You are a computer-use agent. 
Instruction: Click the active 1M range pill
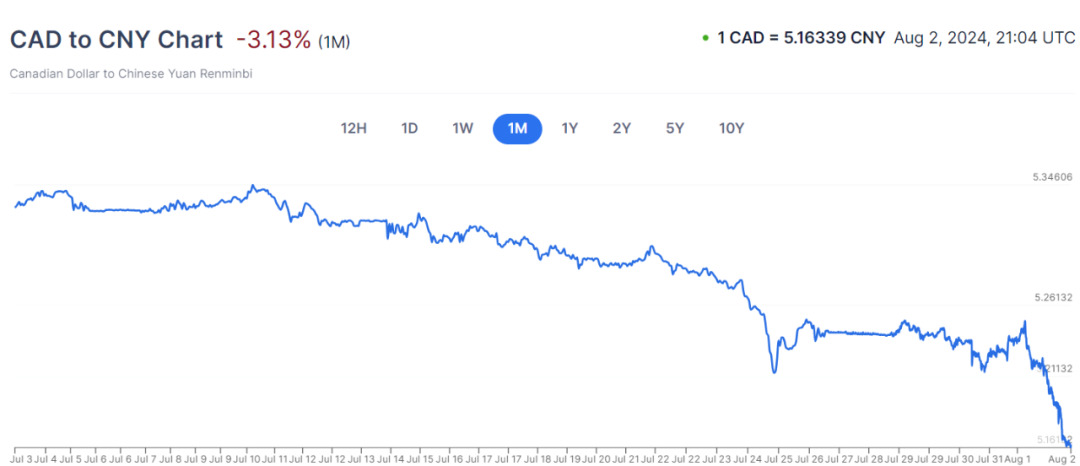[x=517, y=128]
